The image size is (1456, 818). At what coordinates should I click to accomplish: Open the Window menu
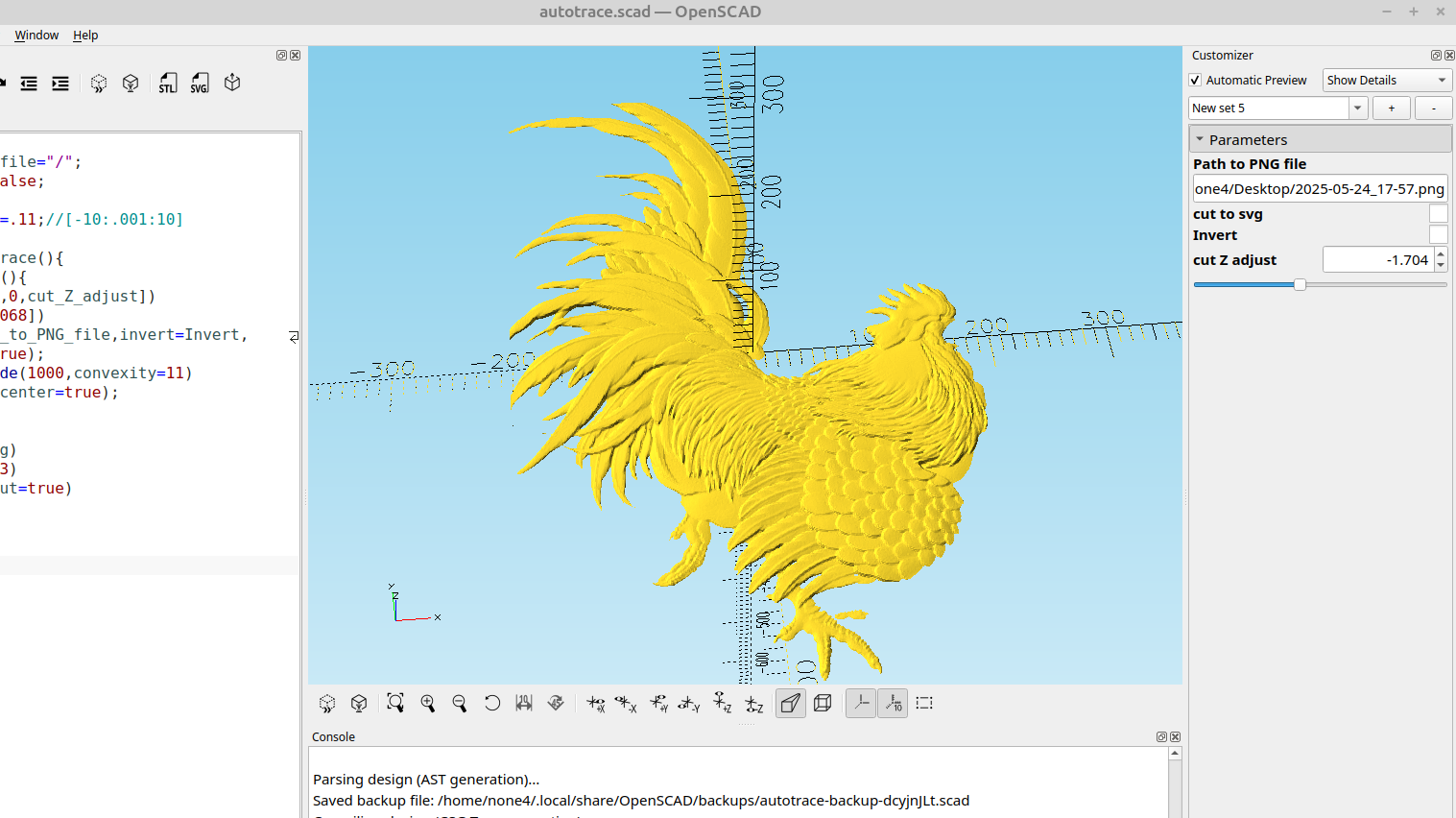pyautogui.click(x=36, y=35)
